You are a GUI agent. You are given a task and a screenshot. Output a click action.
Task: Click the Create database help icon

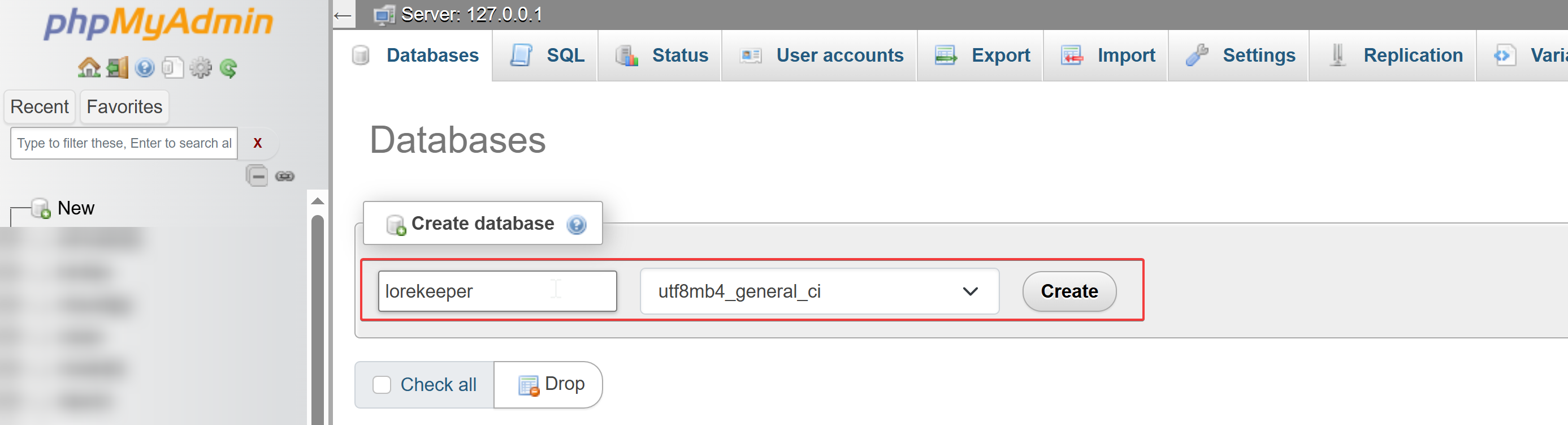tap(576, 225)
